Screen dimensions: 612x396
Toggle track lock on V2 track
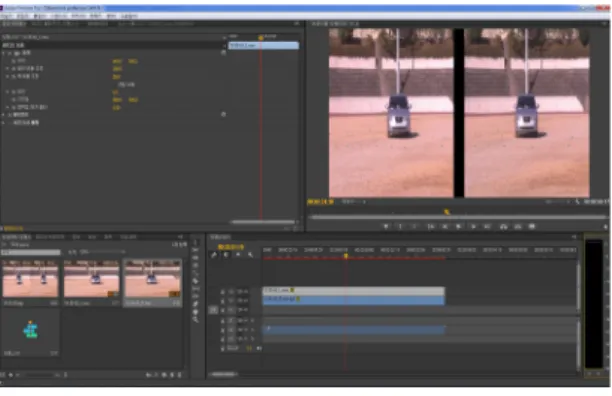pyautogui.click(x=222, y=301)
